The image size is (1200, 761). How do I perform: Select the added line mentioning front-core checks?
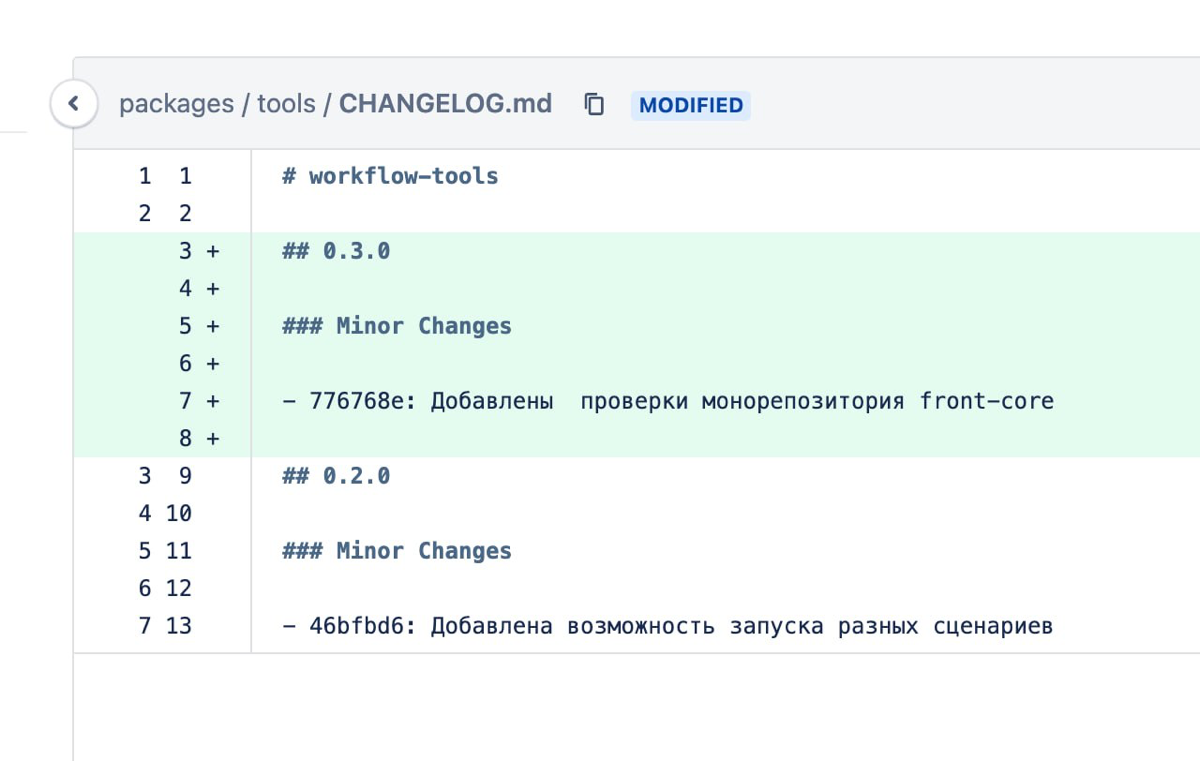[668, 400]
